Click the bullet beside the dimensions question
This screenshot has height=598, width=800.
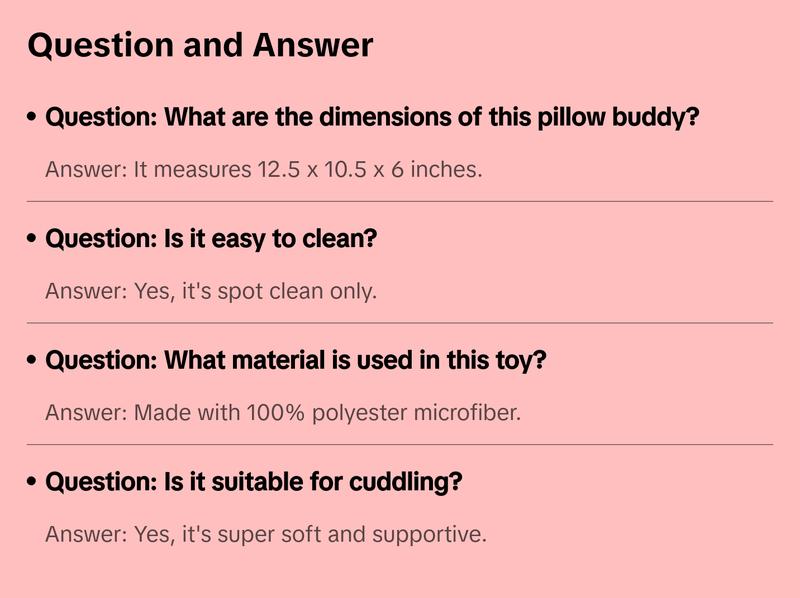(x=32, y=117)
